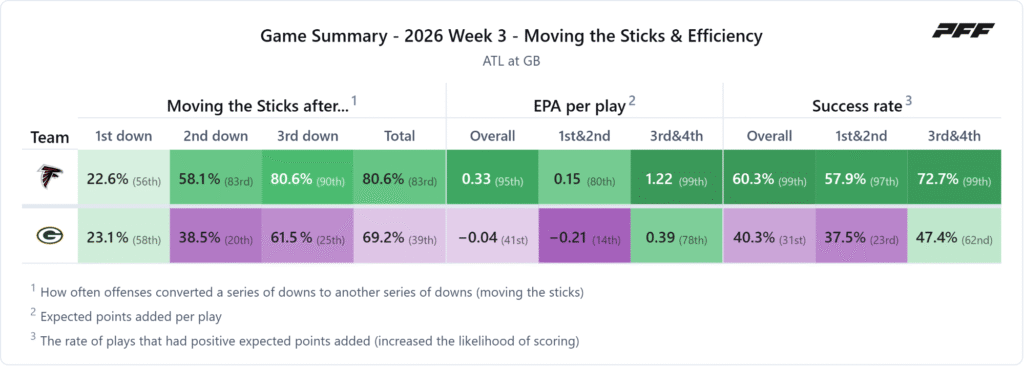Click Packers 38.5% 2nd down cell
The image size is (1024, 366).
click(x=216, y=236)
